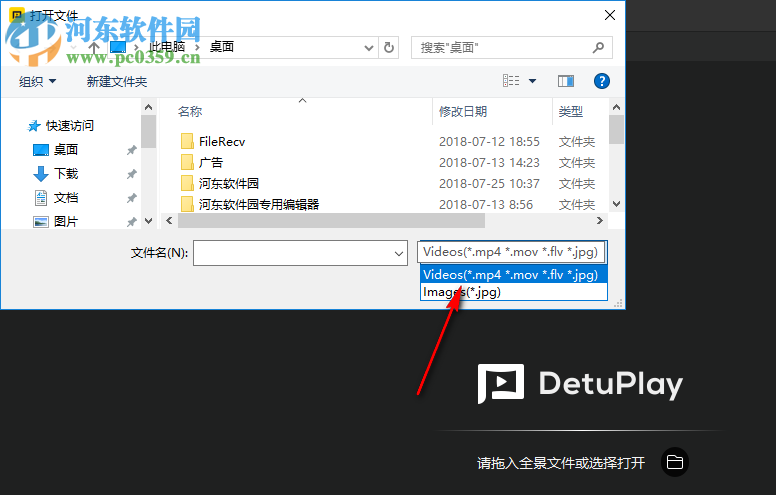Click the navigation pane scroll-up arrow
The image size is (776, 495).
click(148, 107)
